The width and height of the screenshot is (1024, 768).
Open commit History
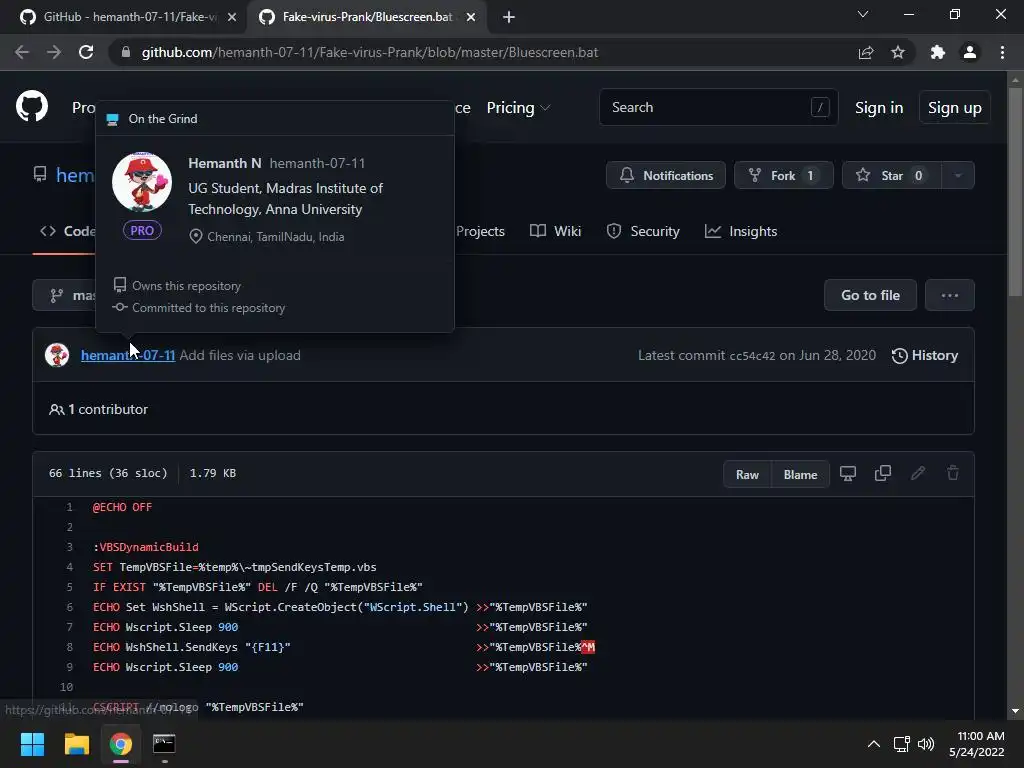pyautogui.click(x=925, y=355)
